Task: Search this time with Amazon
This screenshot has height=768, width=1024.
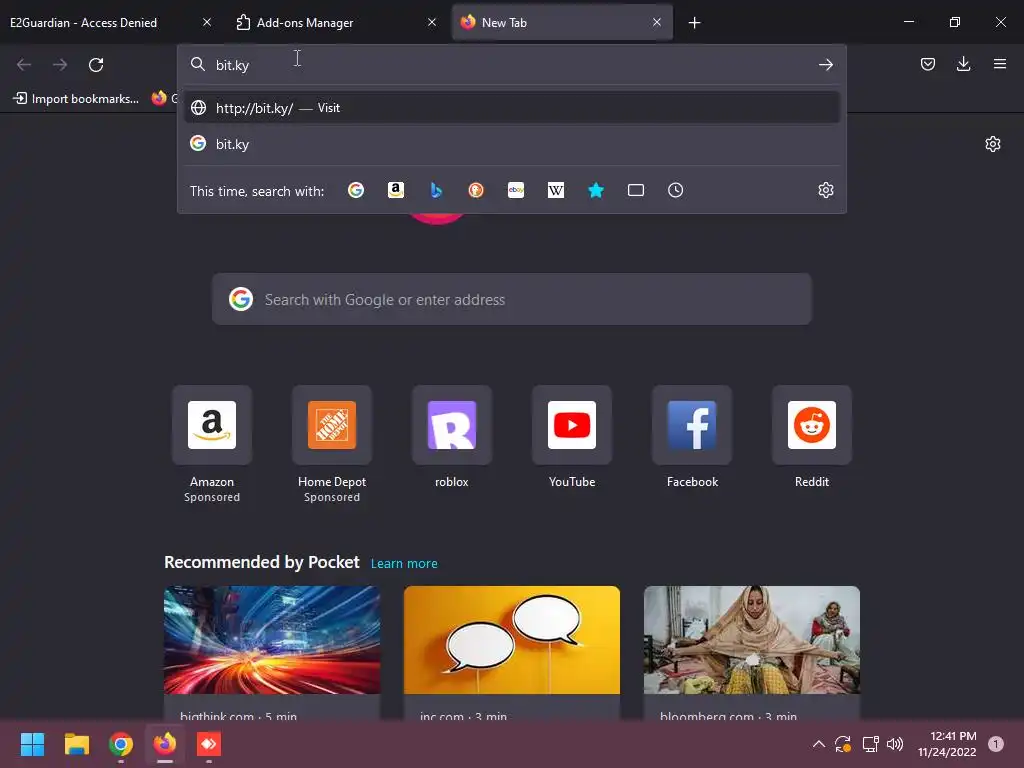Action: [x=396, y=190]
